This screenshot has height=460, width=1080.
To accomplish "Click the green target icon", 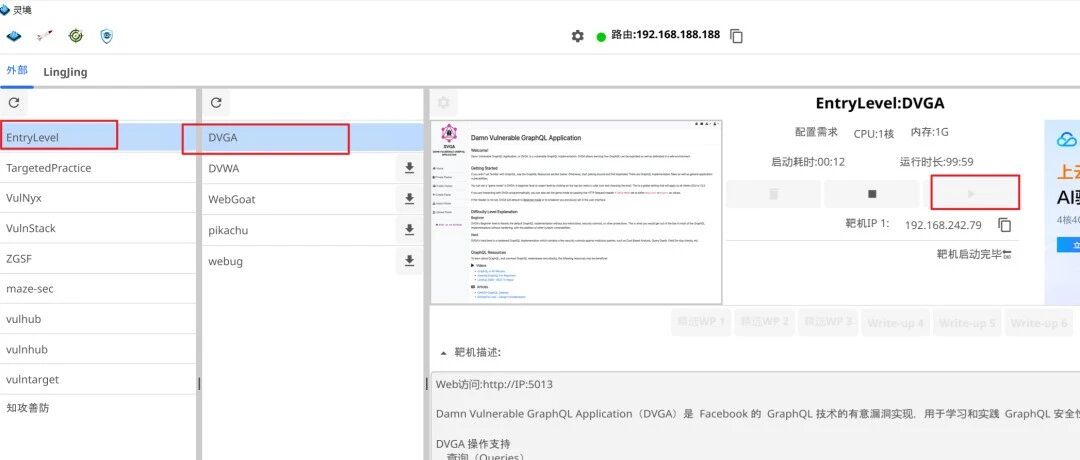I will coord(76,36).
